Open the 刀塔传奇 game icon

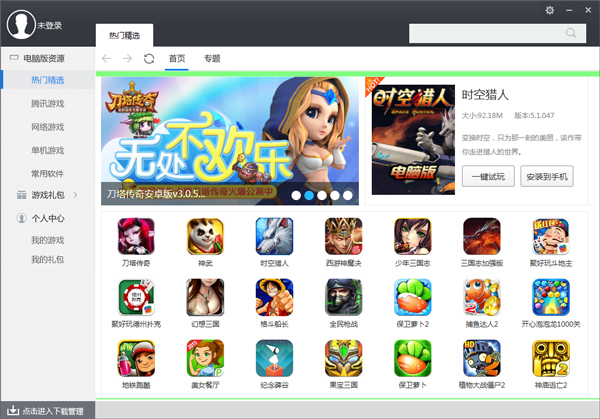point(136,236)
